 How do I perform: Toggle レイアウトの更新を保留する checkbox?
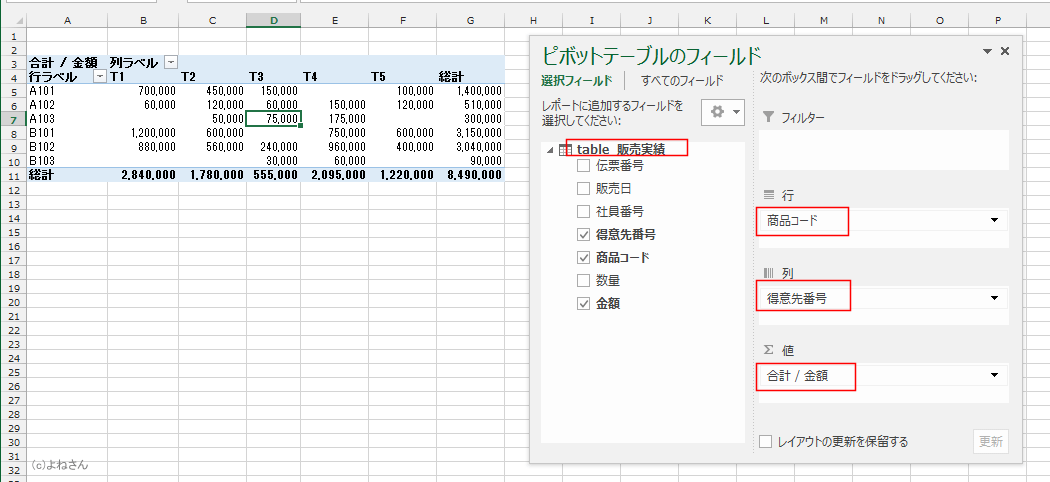click(766, 441)
